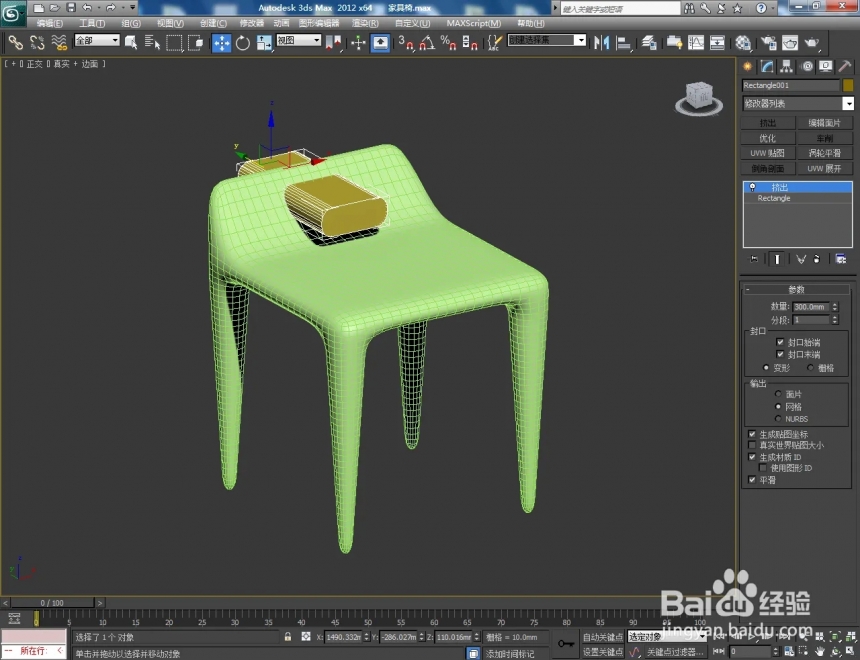
Task: Click the 分段 spinner arrows
Action: click(x=835, y=319)
